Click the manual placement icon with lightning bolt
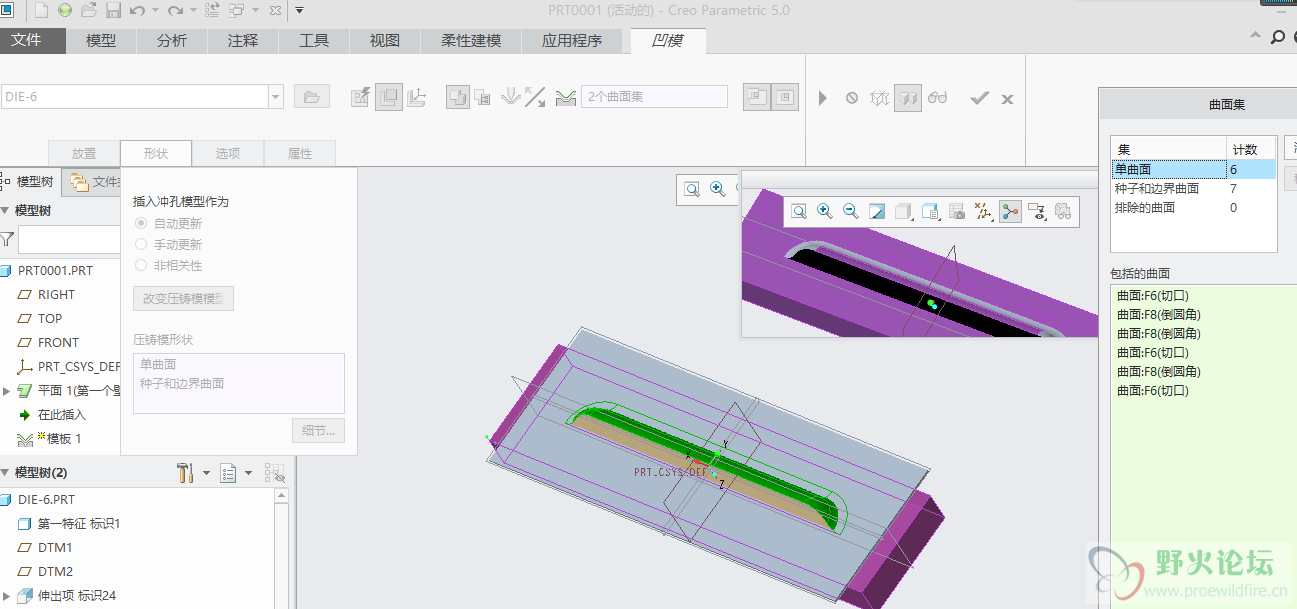This screenshot has height=609, width=1297. click(x=361, y=97)
